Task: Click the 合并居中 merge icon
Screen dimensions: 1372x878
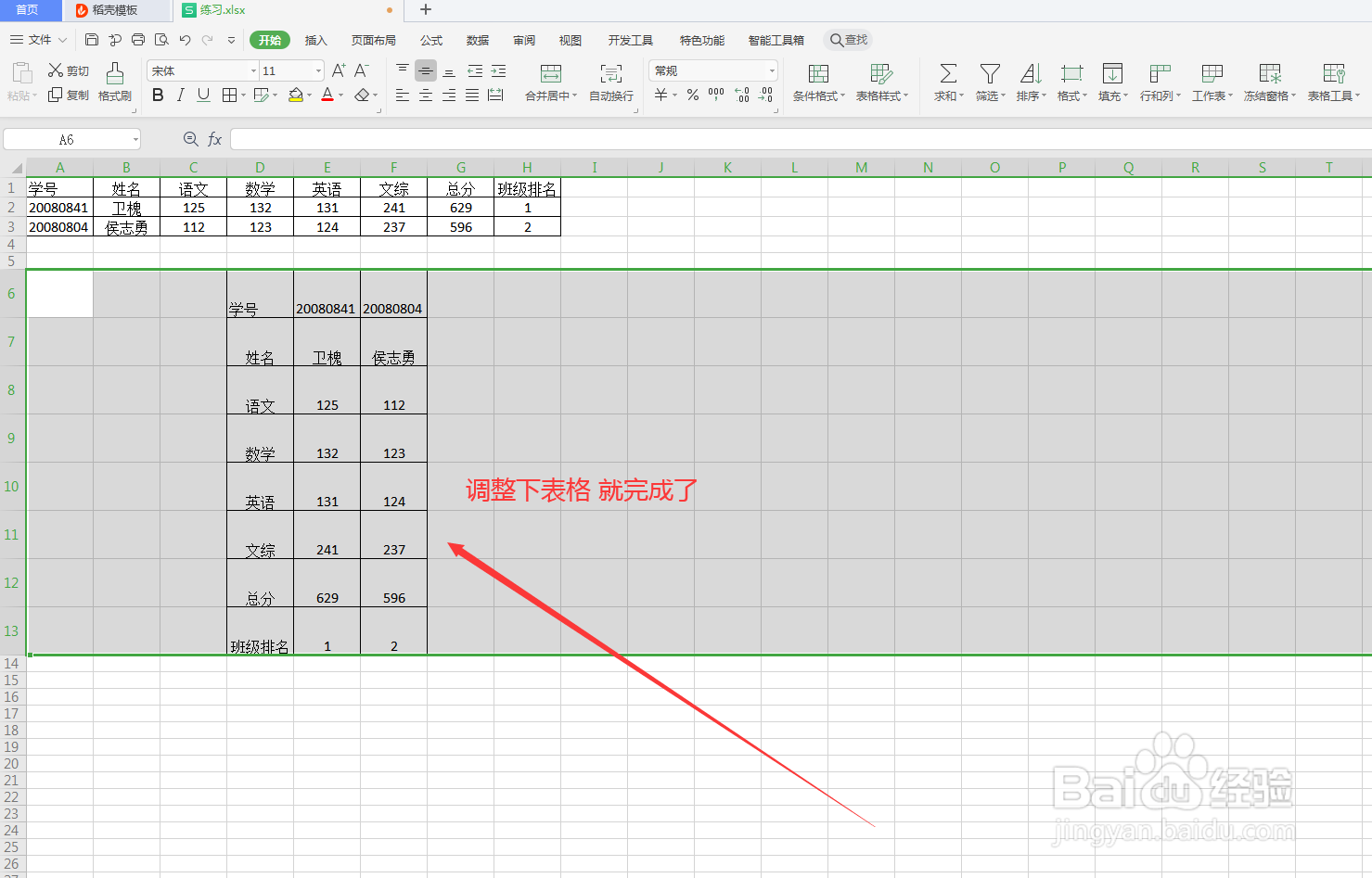Action: tap(551, 74)
